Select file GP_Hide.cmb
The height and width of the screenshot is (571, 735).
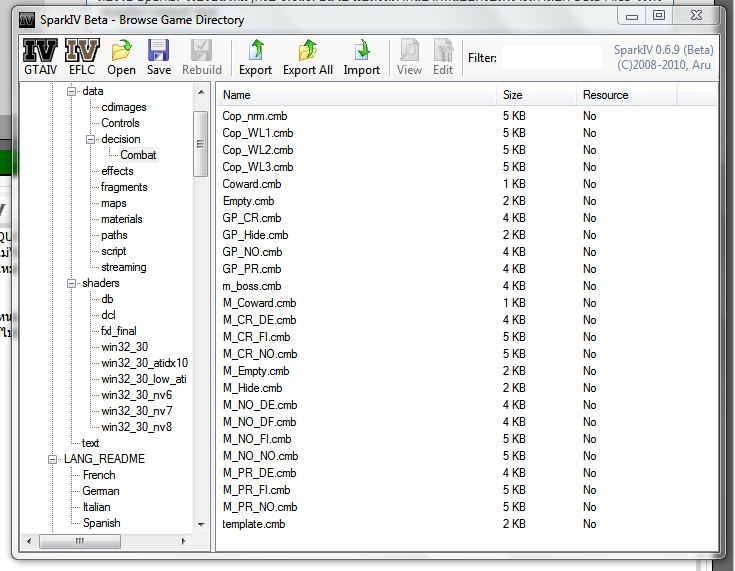pyautogui.click(x=255, y=235)
